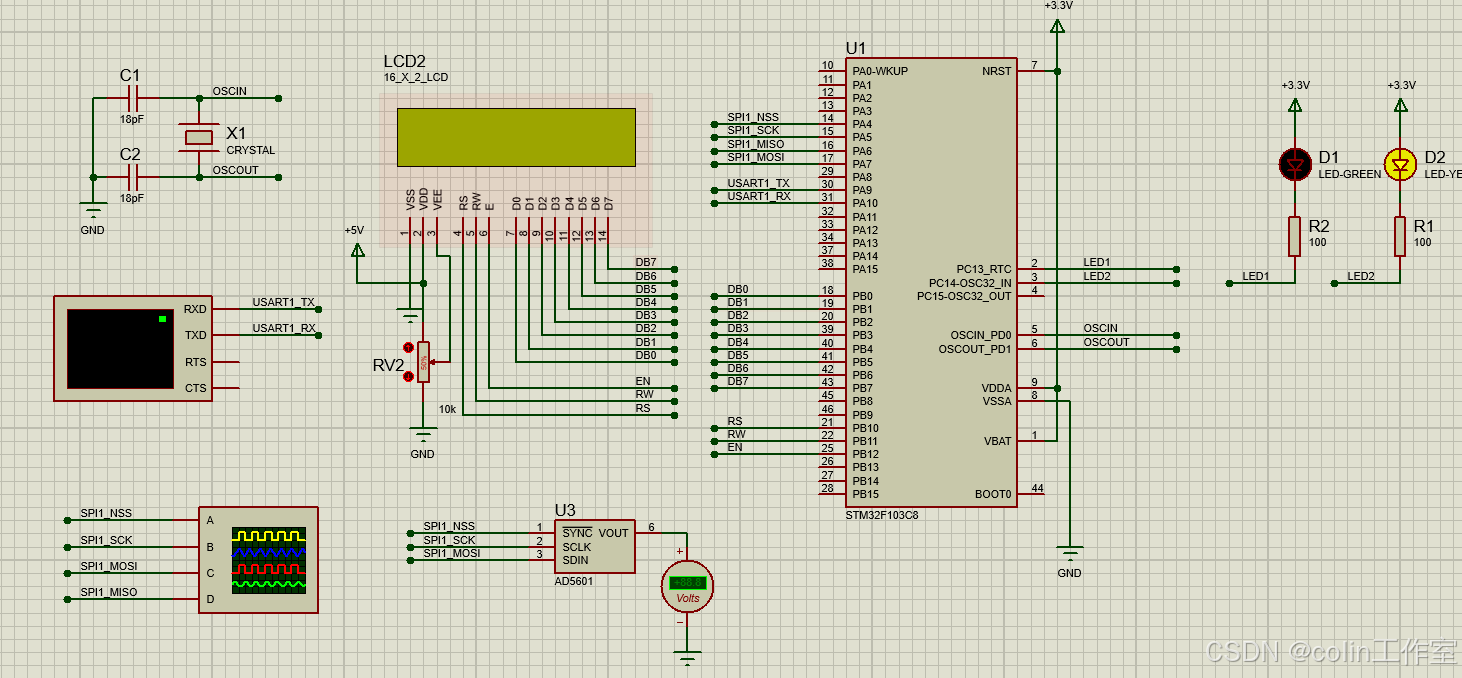Select capacitor C2 symbol
This screenshot has width=1462, height=678.
point(135,177)
